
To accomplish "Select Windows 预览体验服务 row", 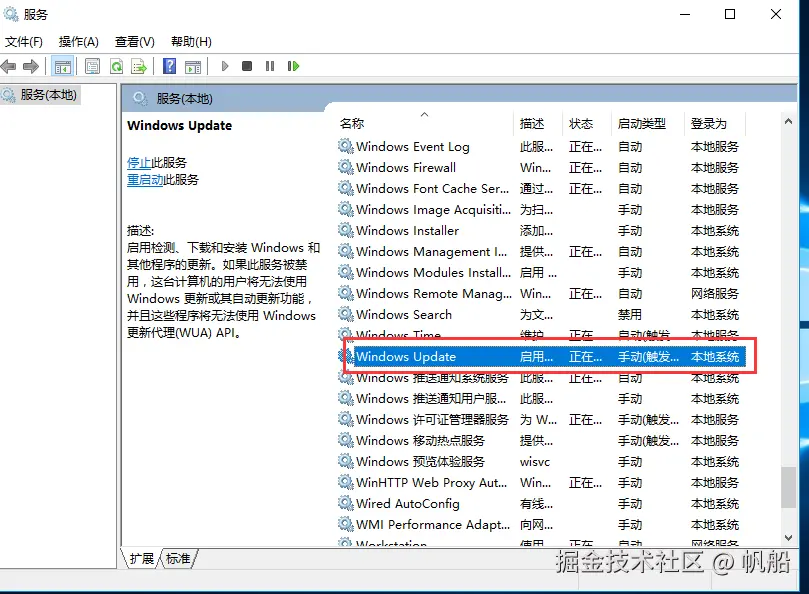I will tap(542, 461).
